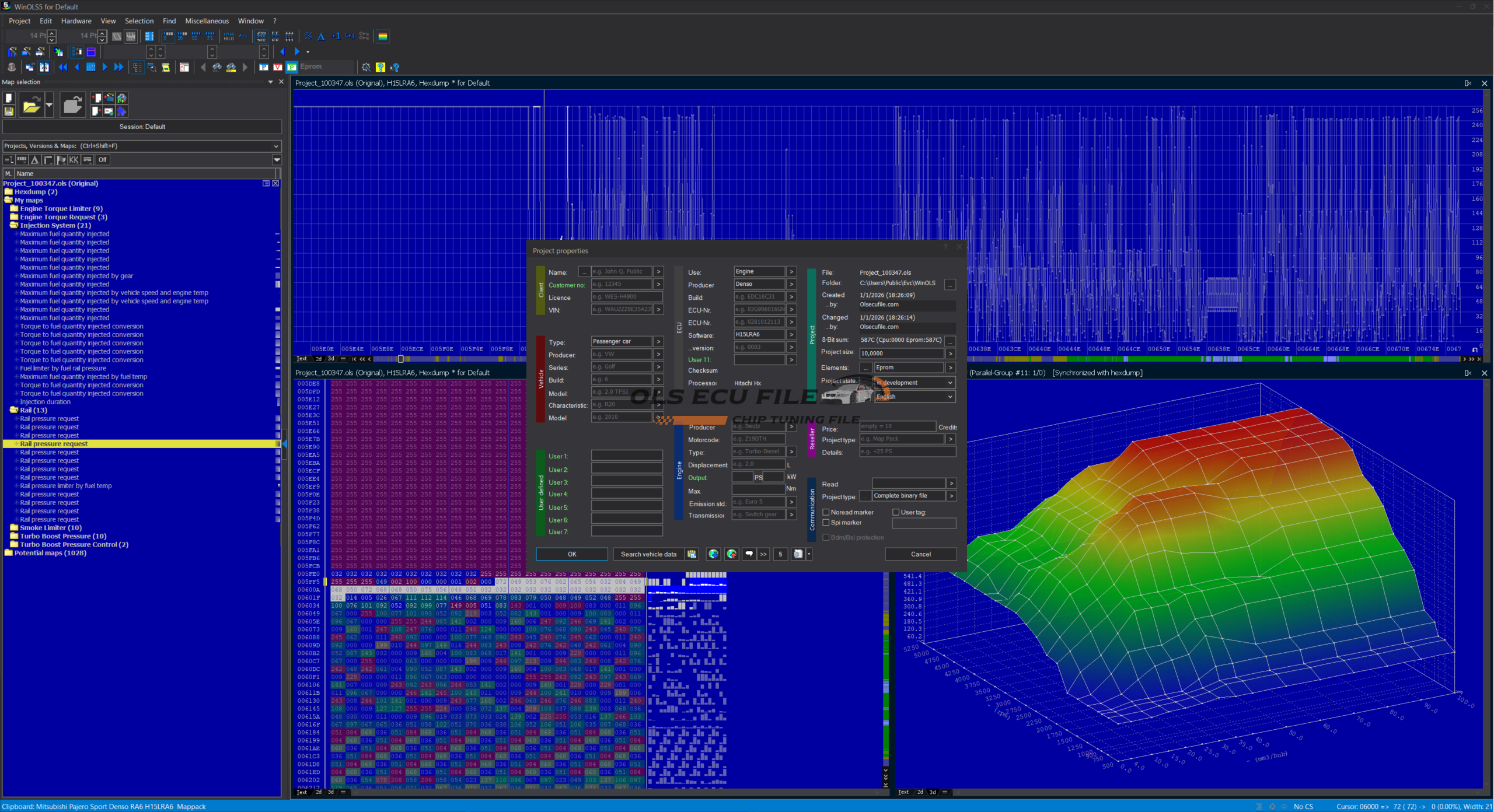Collapse the Injection System folder
The image size is (1494, 812).
click(x=14, y=225)
